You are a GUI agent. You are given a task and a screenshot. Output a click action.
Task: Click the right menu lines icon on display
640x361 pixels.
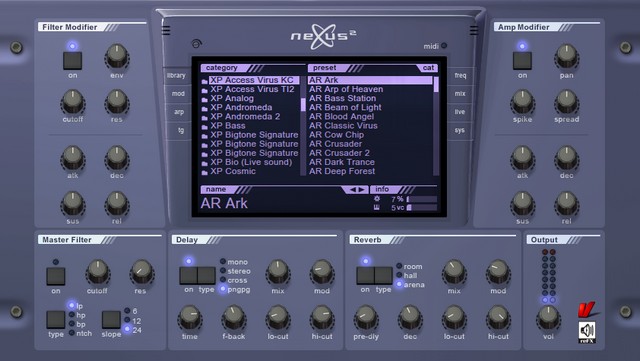(x=473, y=30)
